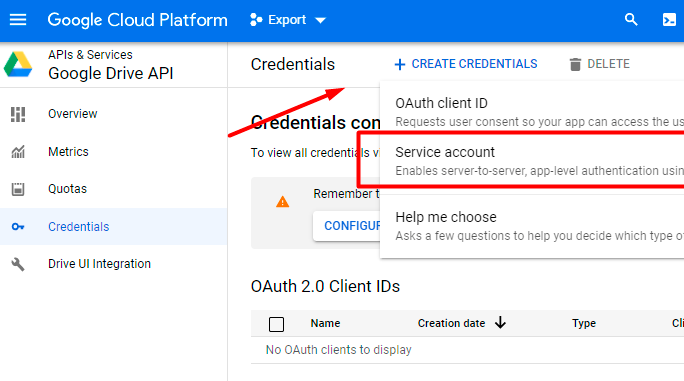This screenshot has width=684, height=381.
Task: Click the Quotas icon
Action: click(x=18, y=189)
